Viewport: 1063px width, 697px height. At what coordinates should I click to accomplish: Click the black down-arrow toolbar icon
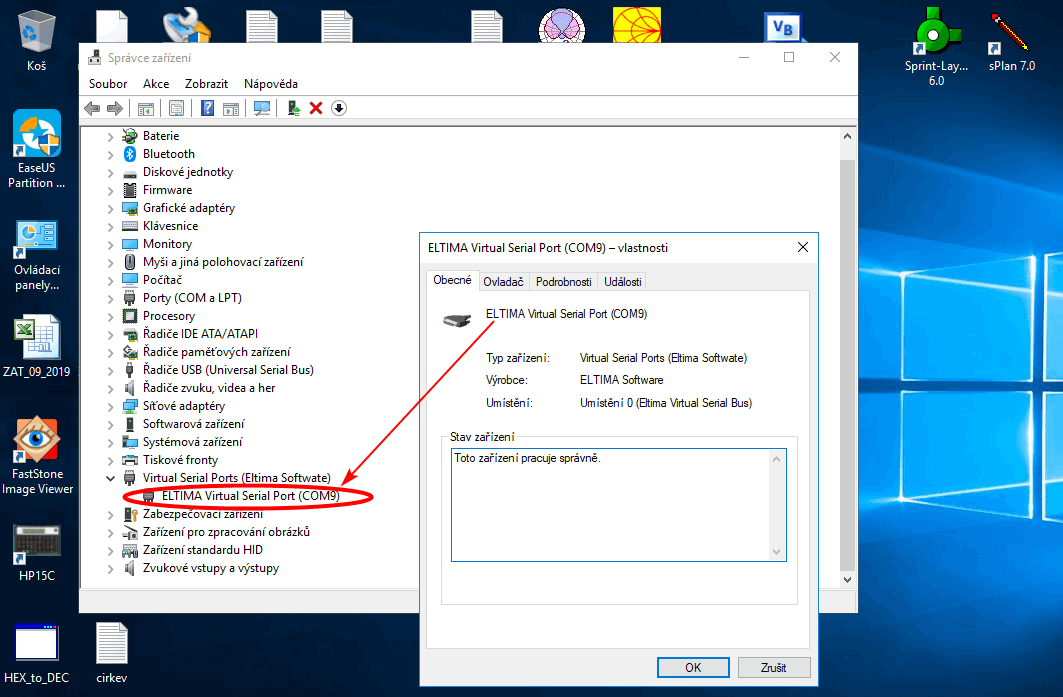pyautogui.click(x=339, y=108)
